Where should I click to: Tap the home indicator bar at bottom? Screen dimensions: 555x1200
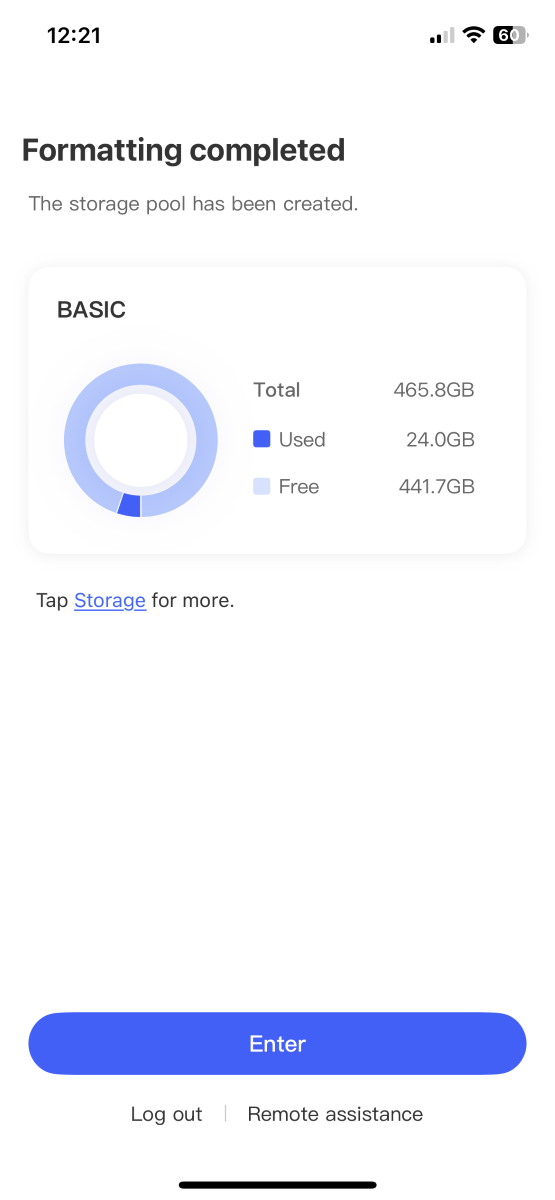click(x=277, y=1185)
